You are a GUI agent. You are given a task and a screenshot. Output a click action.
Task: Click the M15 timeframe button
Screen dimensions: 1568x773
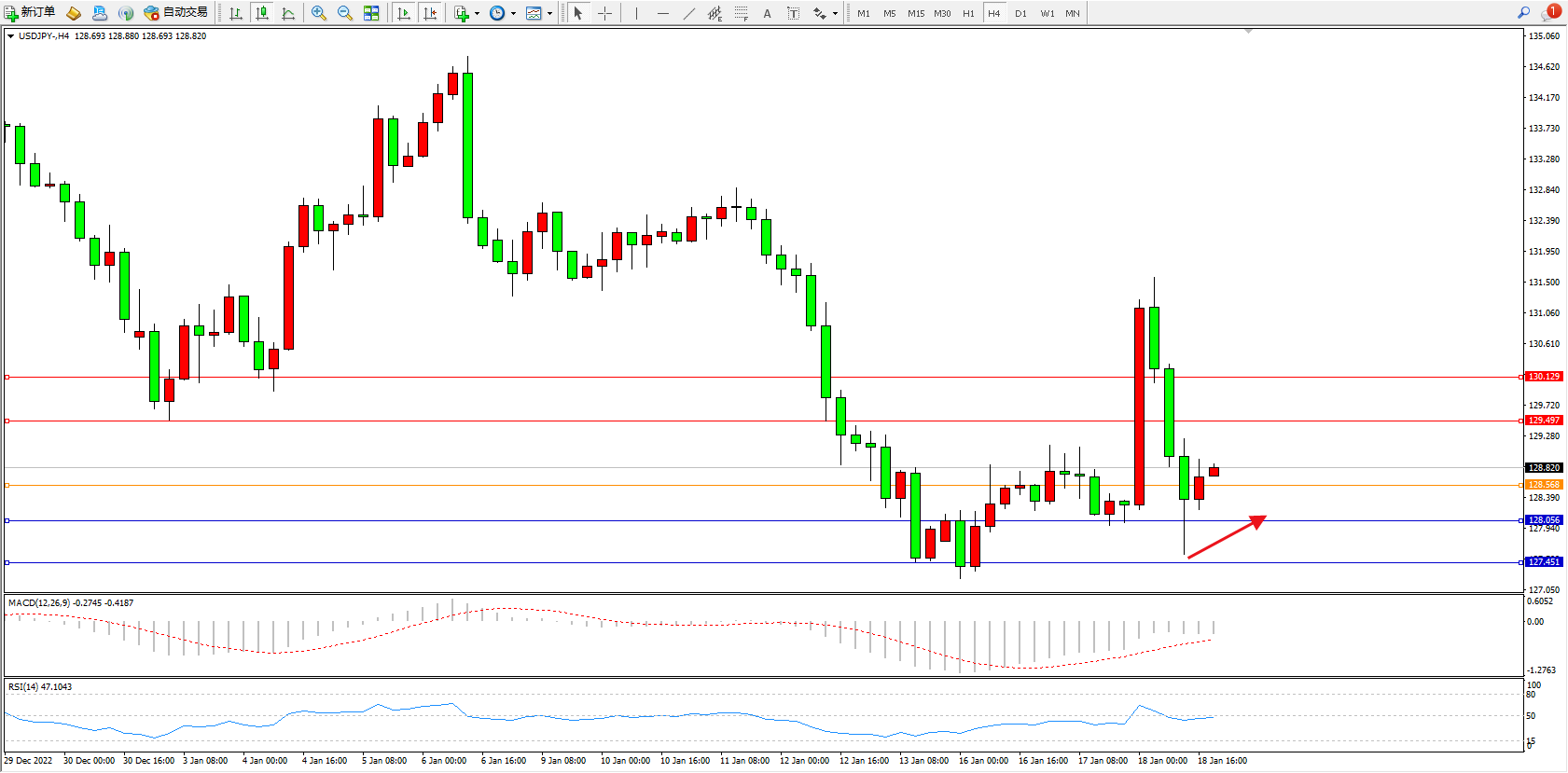tap(916, 13)
